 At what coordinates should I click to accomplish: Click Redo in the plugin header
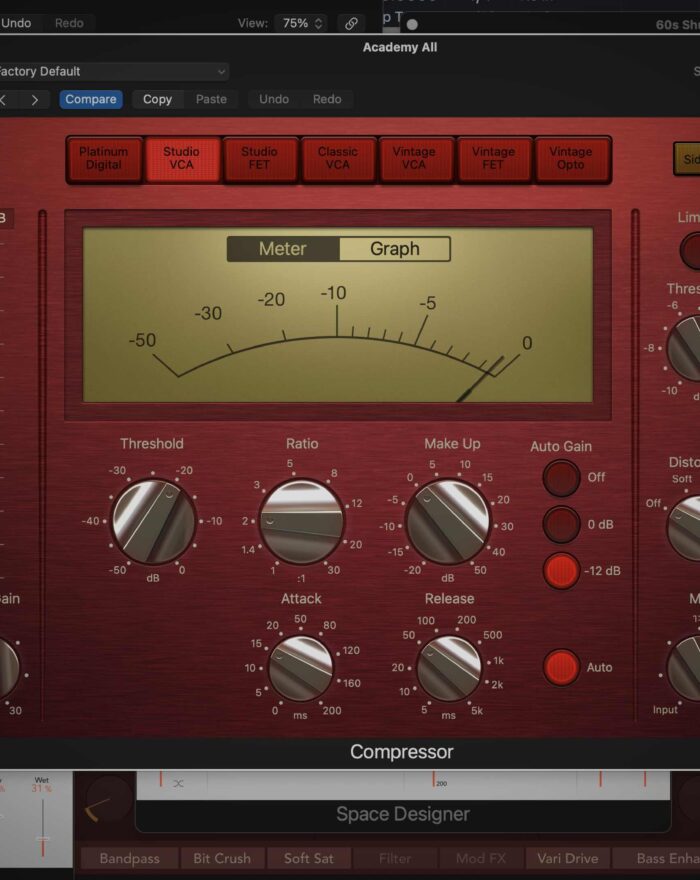coord(327,99)
